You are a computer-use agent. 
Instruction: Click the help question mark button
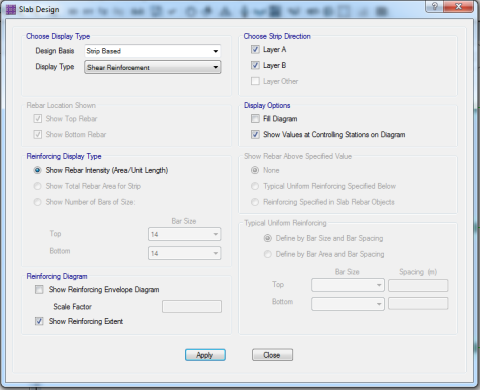[x=435, y=6]
